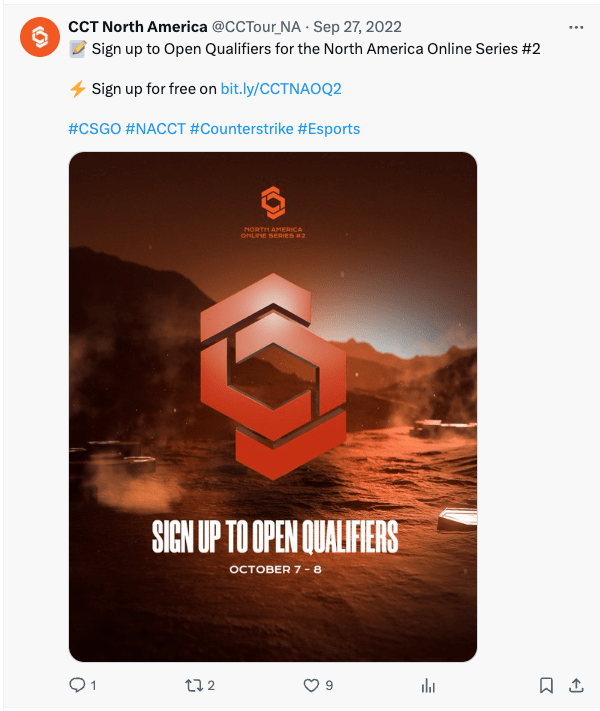Click the retweet count number 2

pos(211,685)
